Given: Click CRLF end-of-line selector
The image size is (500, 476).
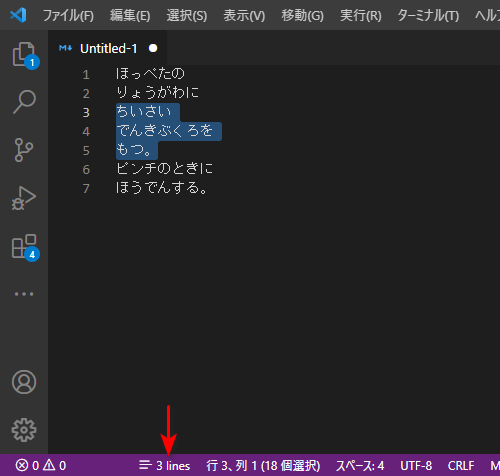Looking at the screenshot, I should point(461,465).
